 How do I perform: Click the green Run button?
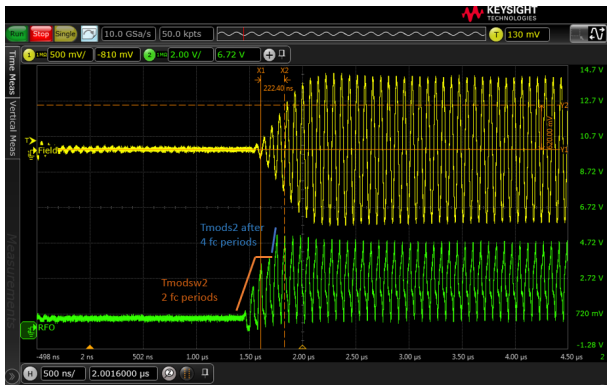pyautogui.click(x=17, y=34)
